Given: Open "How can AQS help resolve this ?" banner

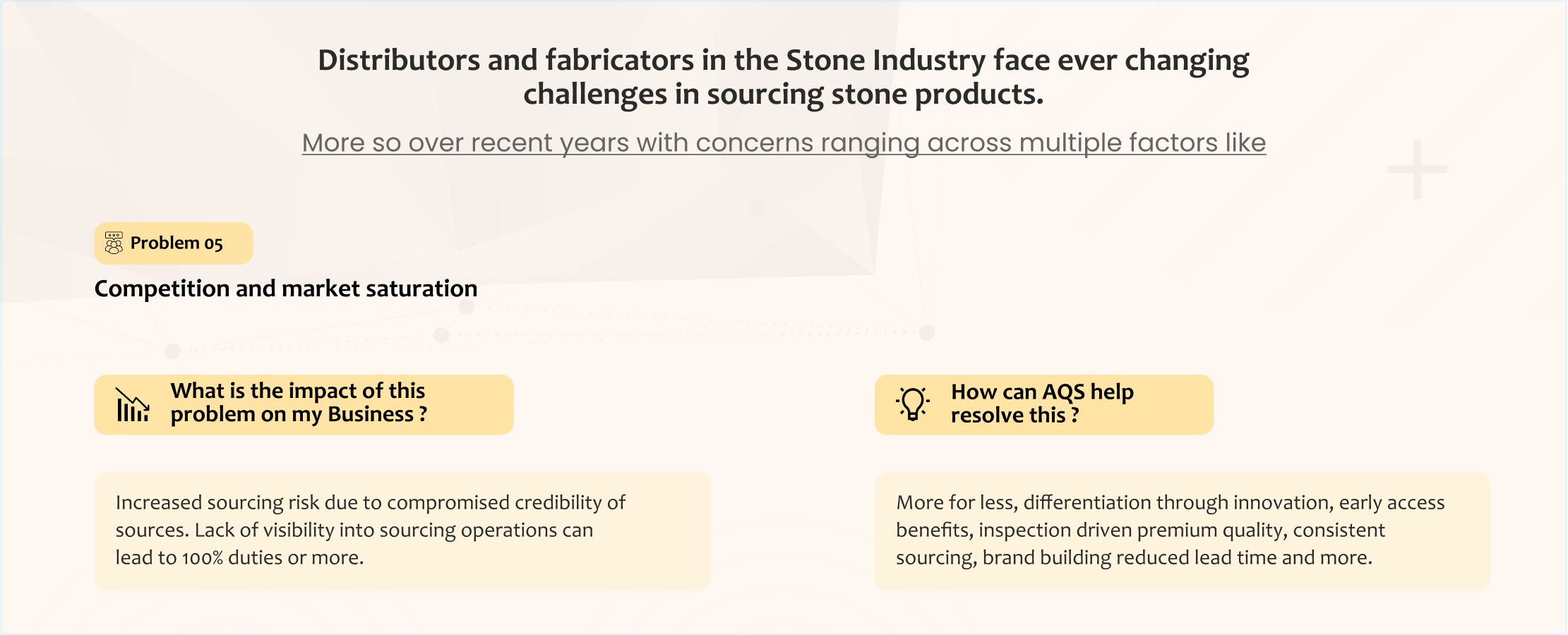Looking at the screenshot, I should 1043,404.
